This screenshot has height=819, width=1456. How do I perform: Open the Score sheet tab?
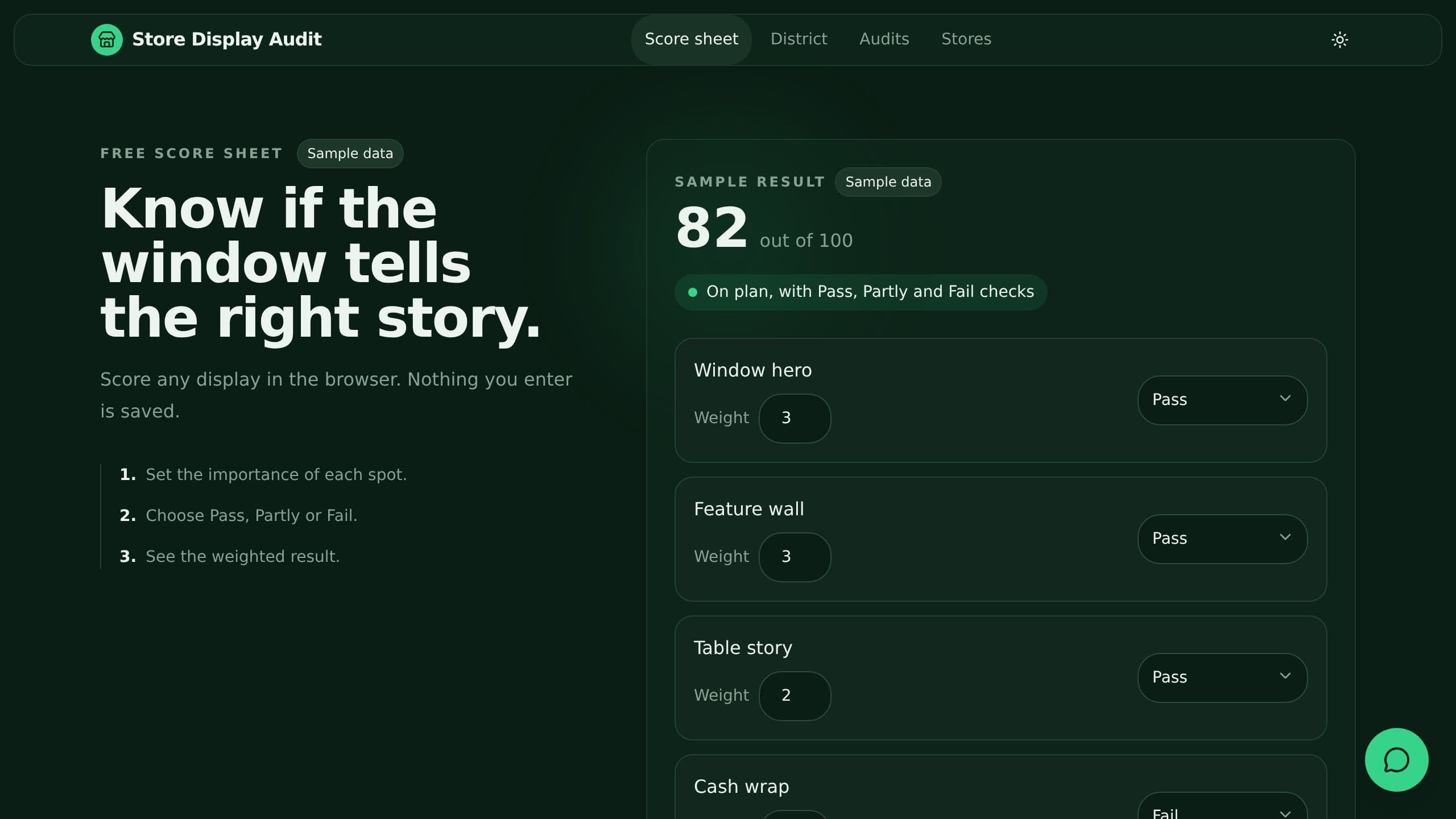coord(691,39)
